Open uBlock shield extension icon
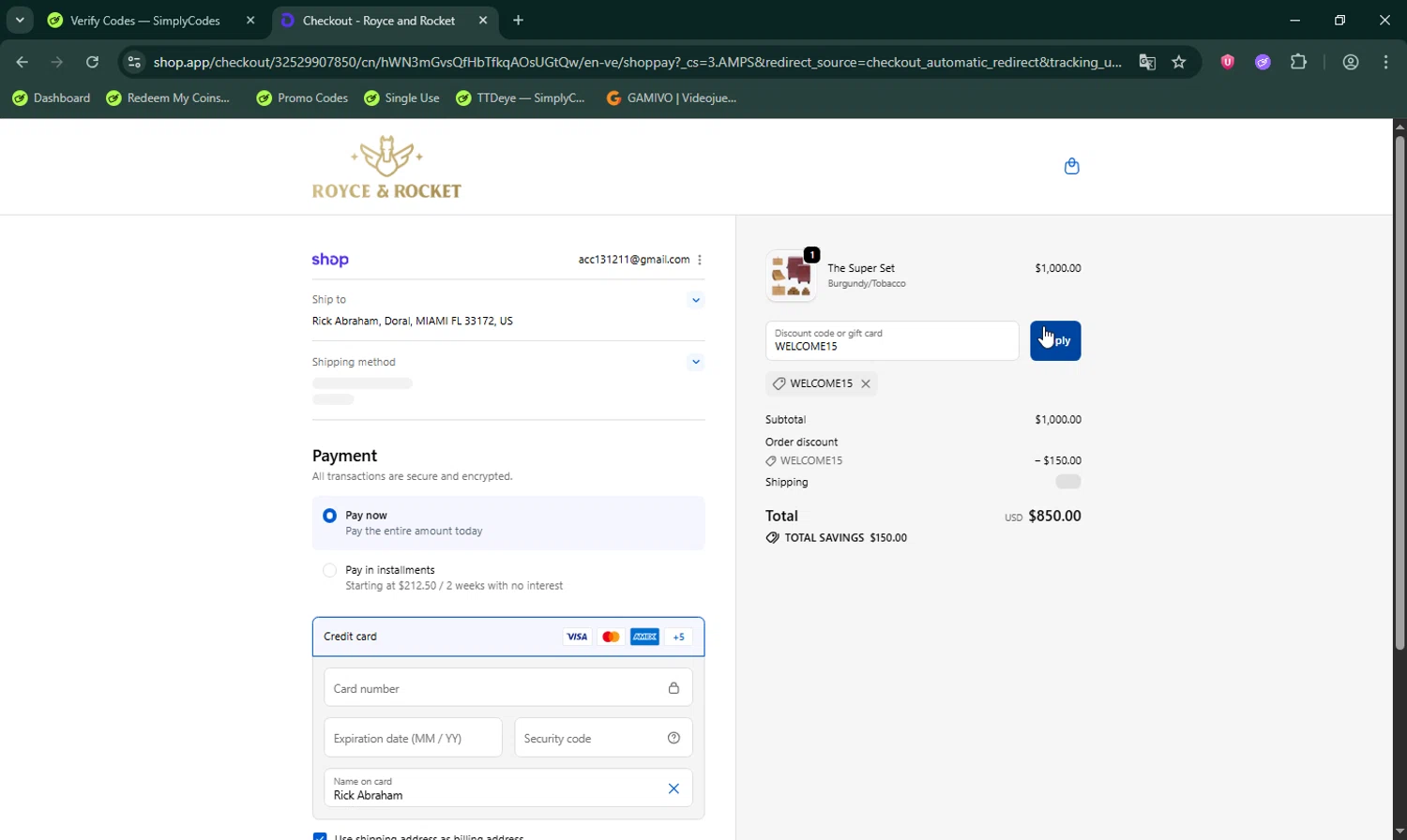The image size is (1407, 840). [1227, 62]
